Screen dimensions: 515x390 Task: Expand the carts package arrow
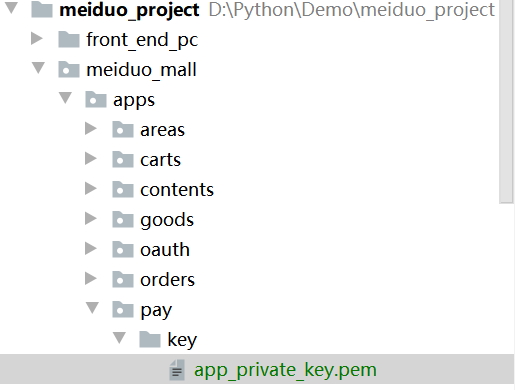tap(91, 158)
